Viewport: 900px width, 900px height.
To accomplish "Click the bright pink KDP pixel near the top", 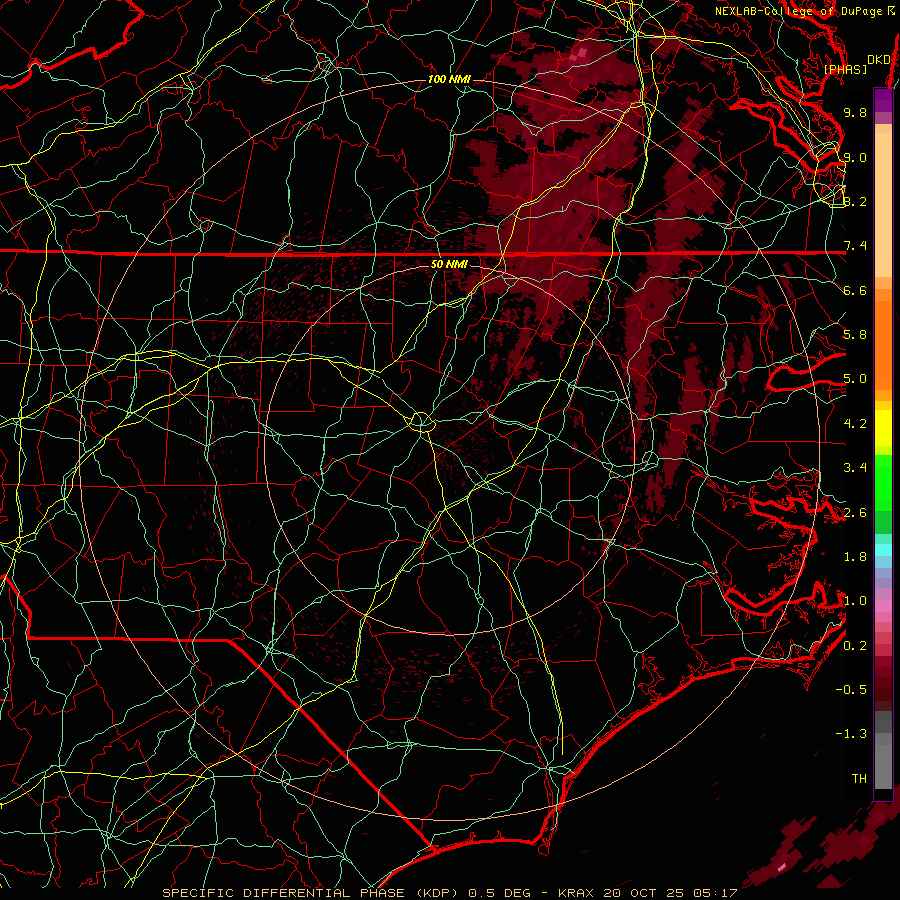I will click(x=581, y=54).
